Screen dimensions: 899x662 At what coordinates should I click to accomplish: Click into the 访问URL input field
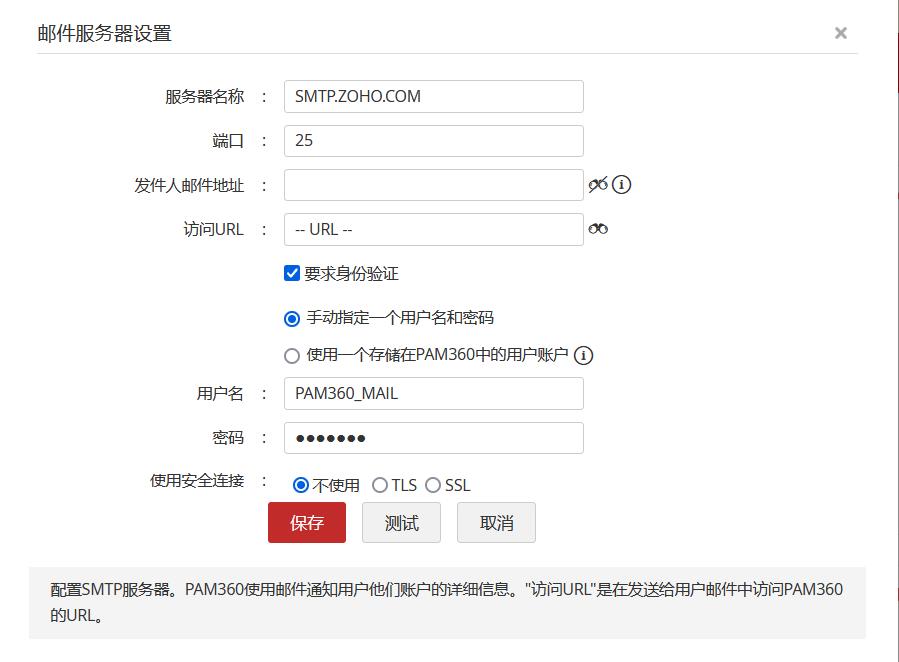[433, 229]
